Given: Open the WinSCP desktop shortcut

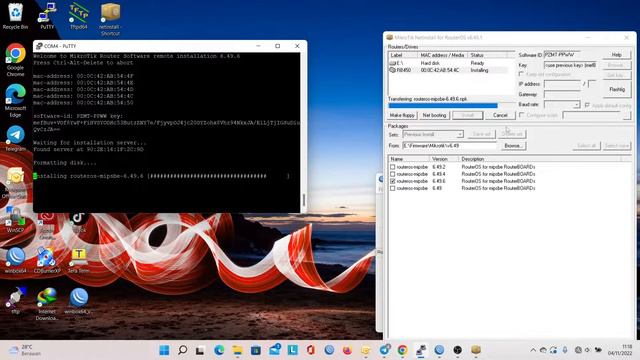Looking at the screenshot, I should (15, 220).
